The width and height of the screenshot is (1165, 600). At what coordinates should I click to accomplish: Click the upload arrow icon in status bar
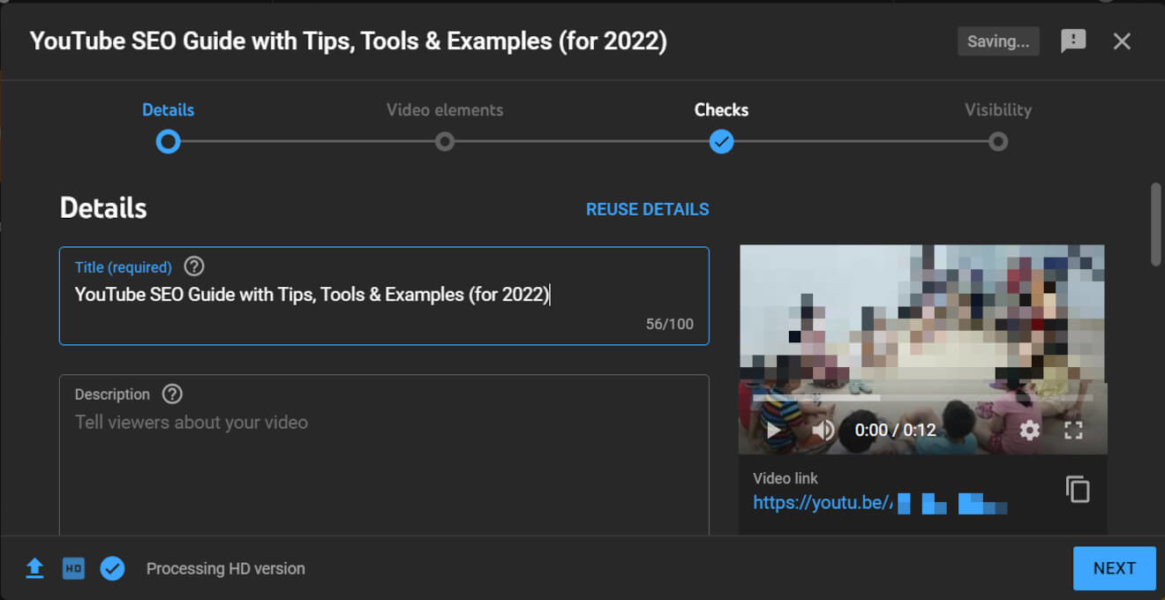click(x=34, y=568)
